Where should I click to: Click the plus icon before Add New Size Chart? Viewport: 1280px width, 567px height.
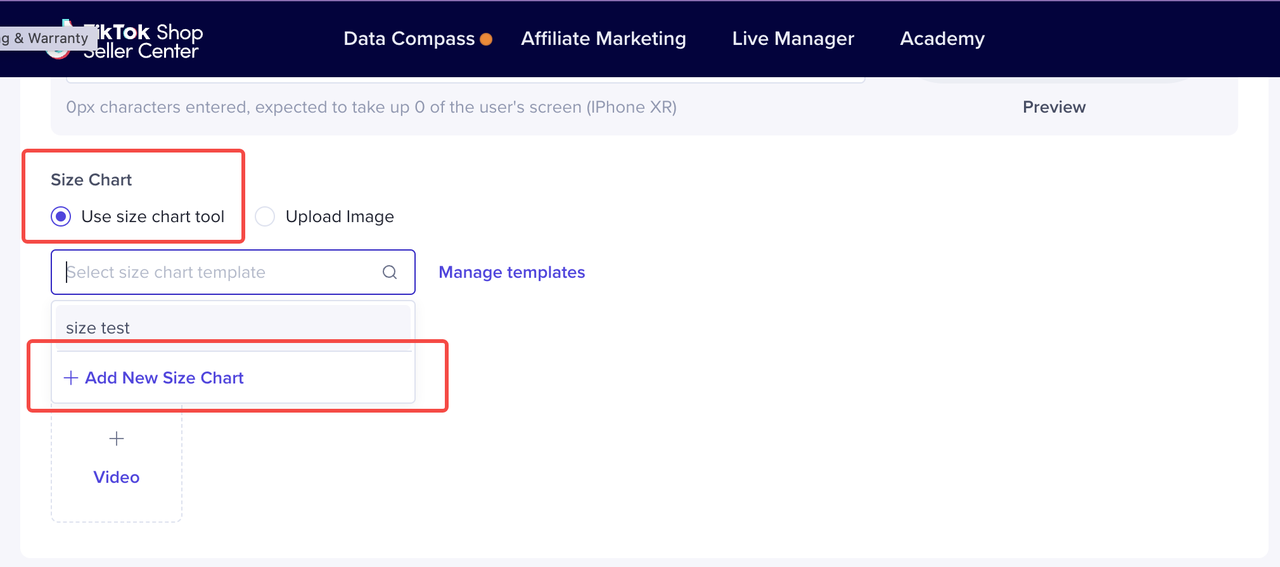click(x=71, y=378)
